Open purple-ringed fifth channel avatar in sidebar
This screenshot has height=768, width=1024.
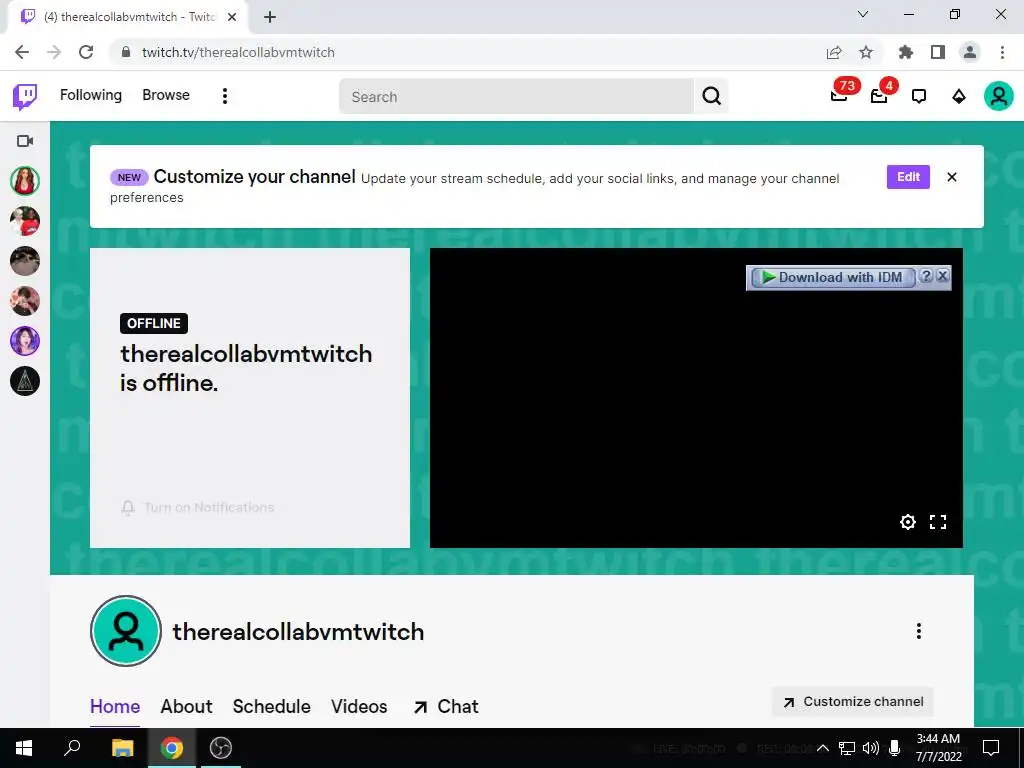(x=25, y=341)
